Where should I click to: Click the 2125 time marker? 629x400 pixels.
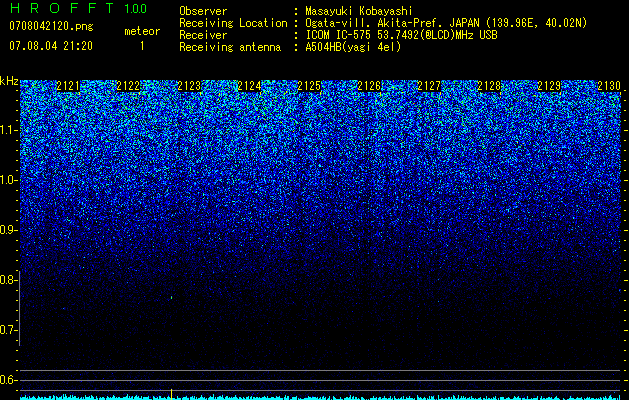[309, 86]
